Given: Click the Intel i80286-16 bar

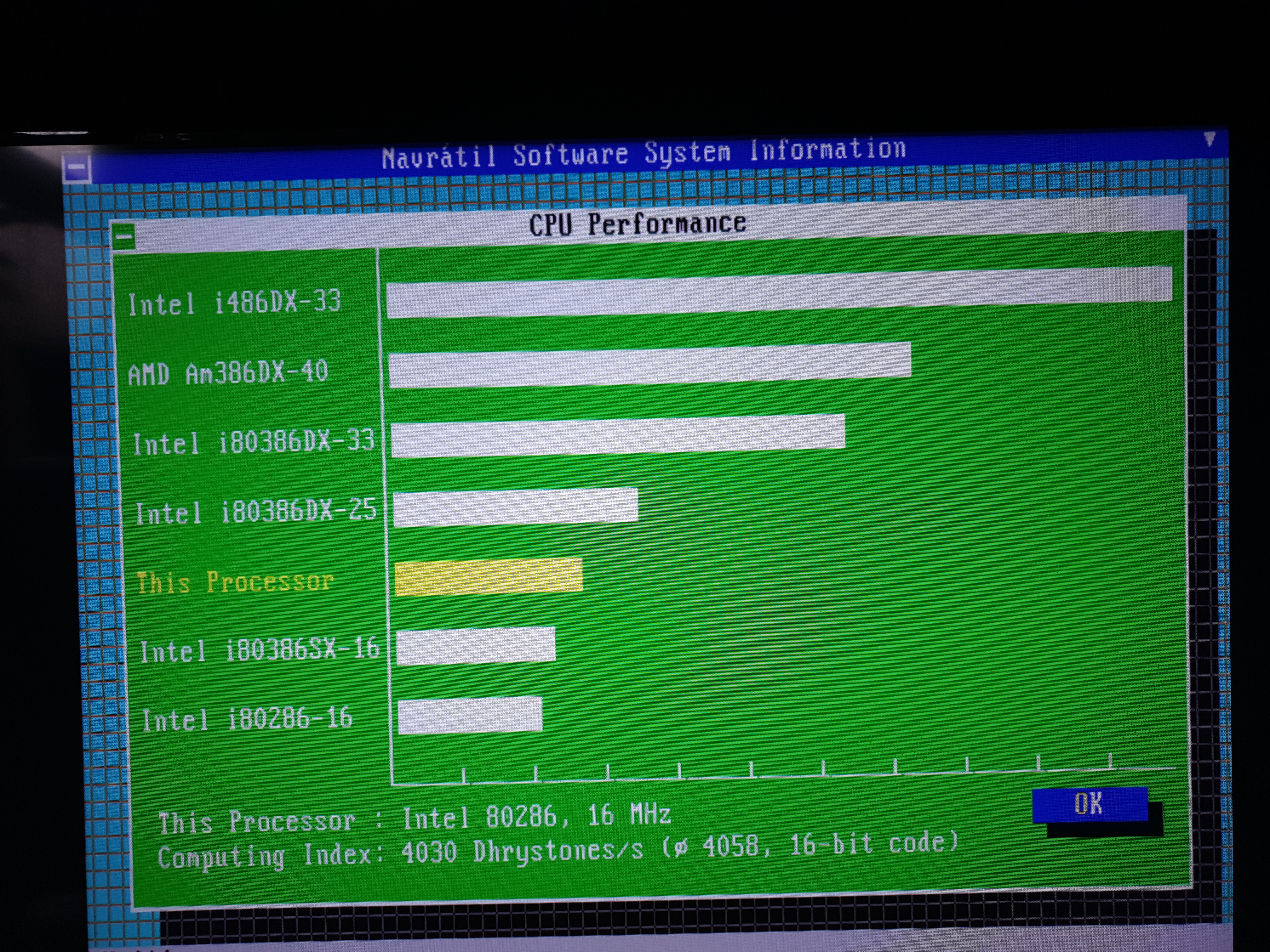Looking at the screenshot, I should 470,716.
